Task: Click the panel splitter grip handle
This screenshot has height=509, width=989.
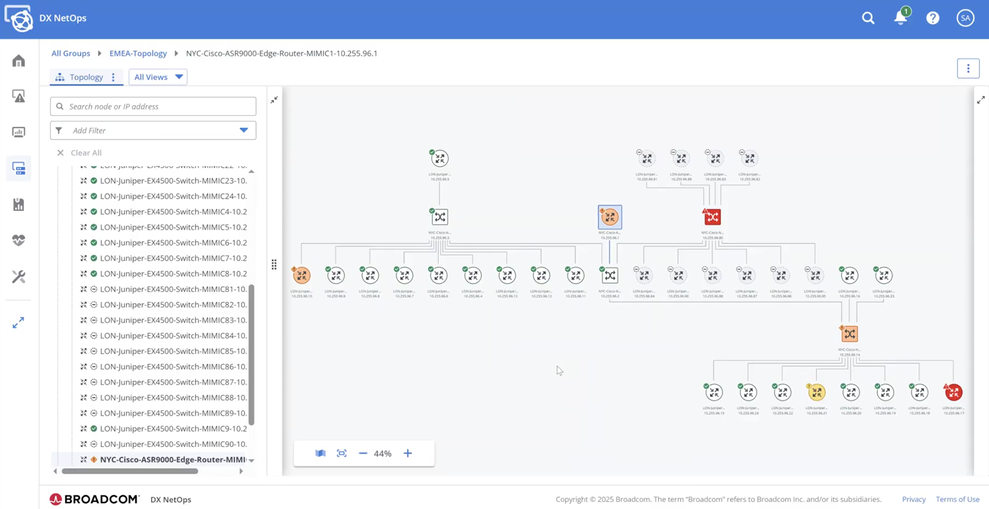Action: pyautogui.click(x=274, y=264)
